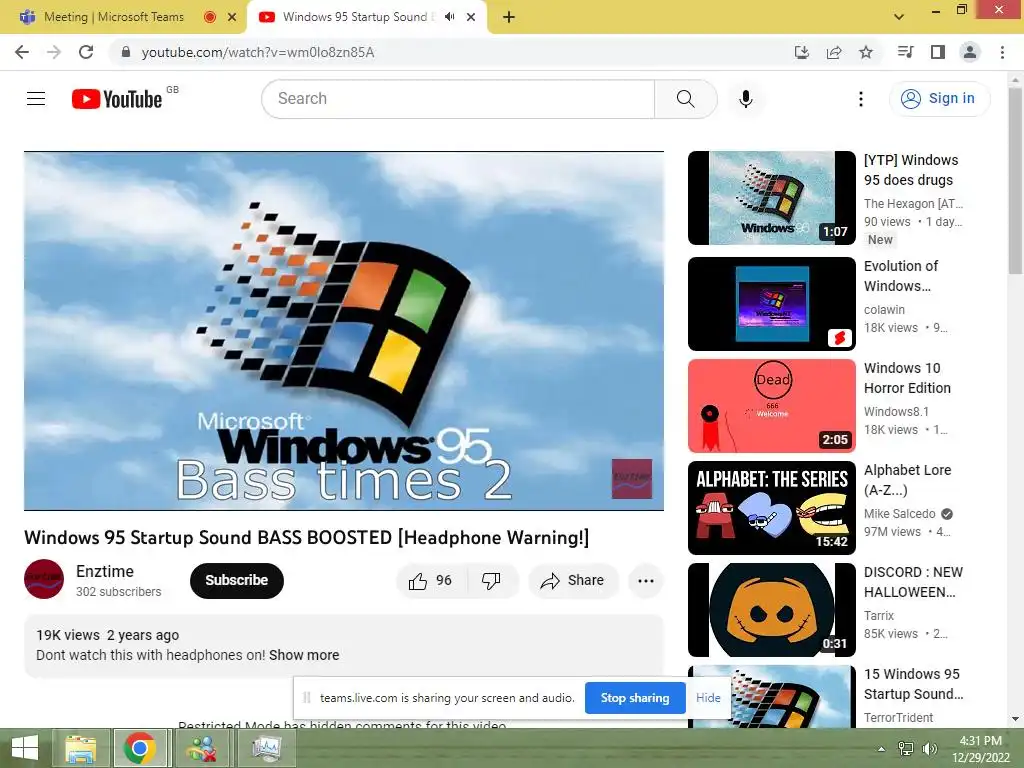Viewport: 1024px width, 768px height.
Task: Go back with browser back arrow
Action: pyautogui.click(x=22, y=52)
